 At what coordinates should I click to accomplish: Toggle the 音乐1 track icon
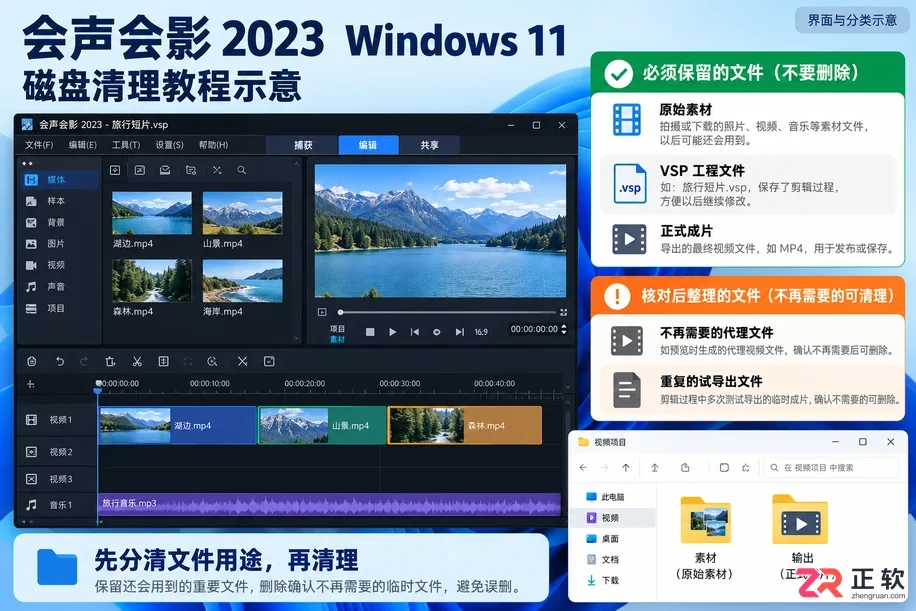(32, 504)
